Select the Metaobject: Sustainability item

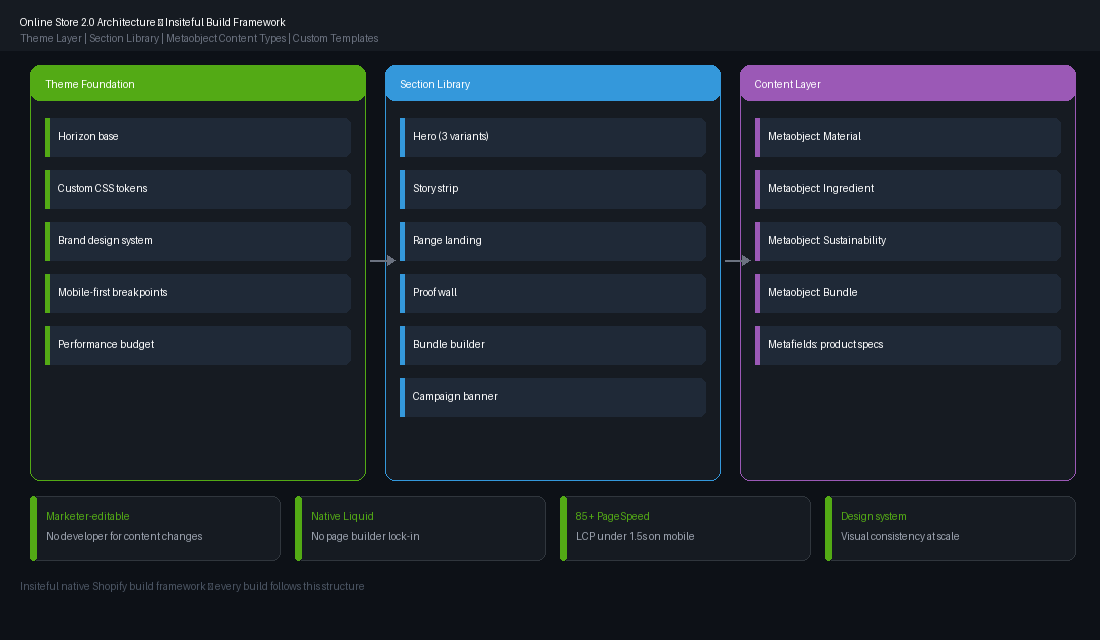[x=908, y=241]
